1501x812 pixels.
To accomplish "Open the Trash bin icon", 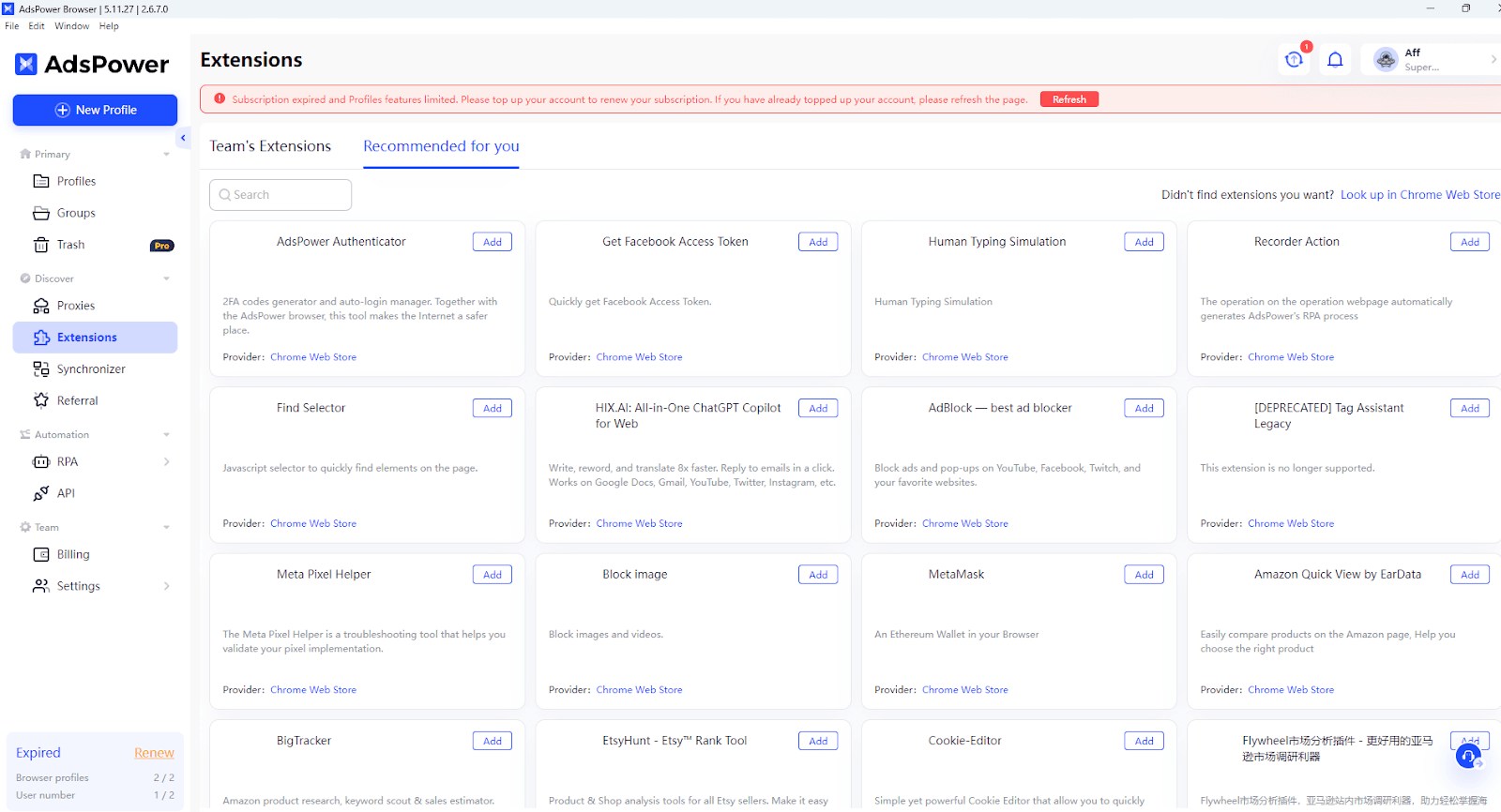I will pyautogui.click(x=41, y=245).
